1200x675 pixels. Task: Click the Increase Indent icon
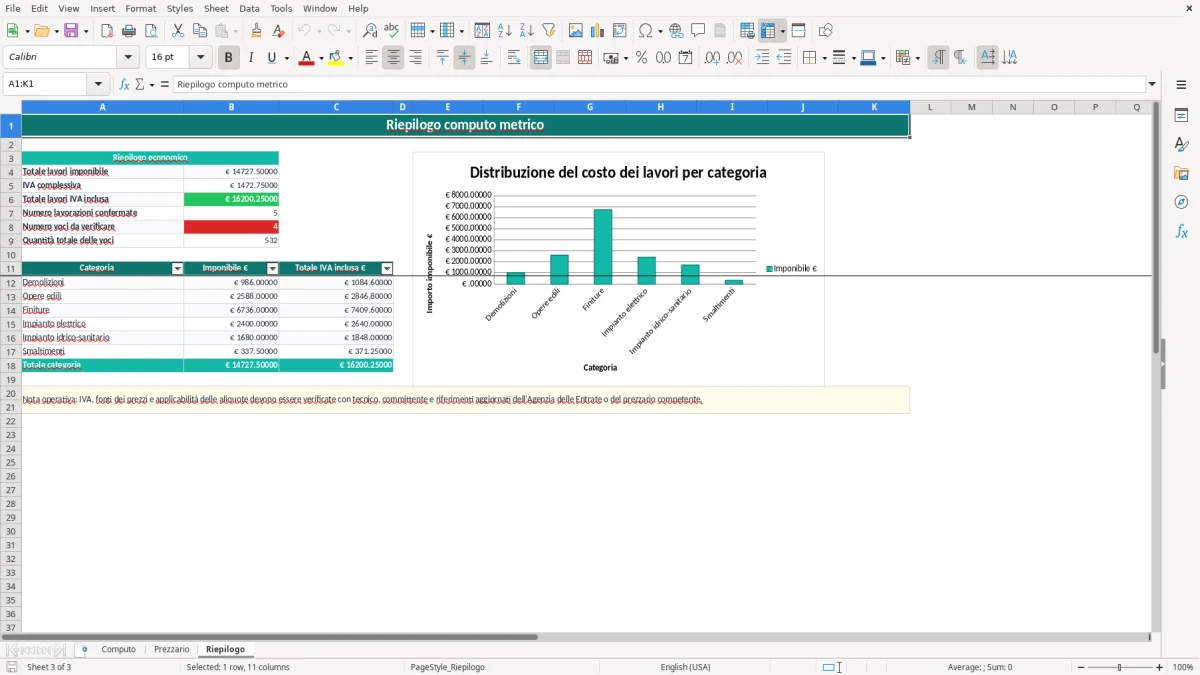point(762,58)
